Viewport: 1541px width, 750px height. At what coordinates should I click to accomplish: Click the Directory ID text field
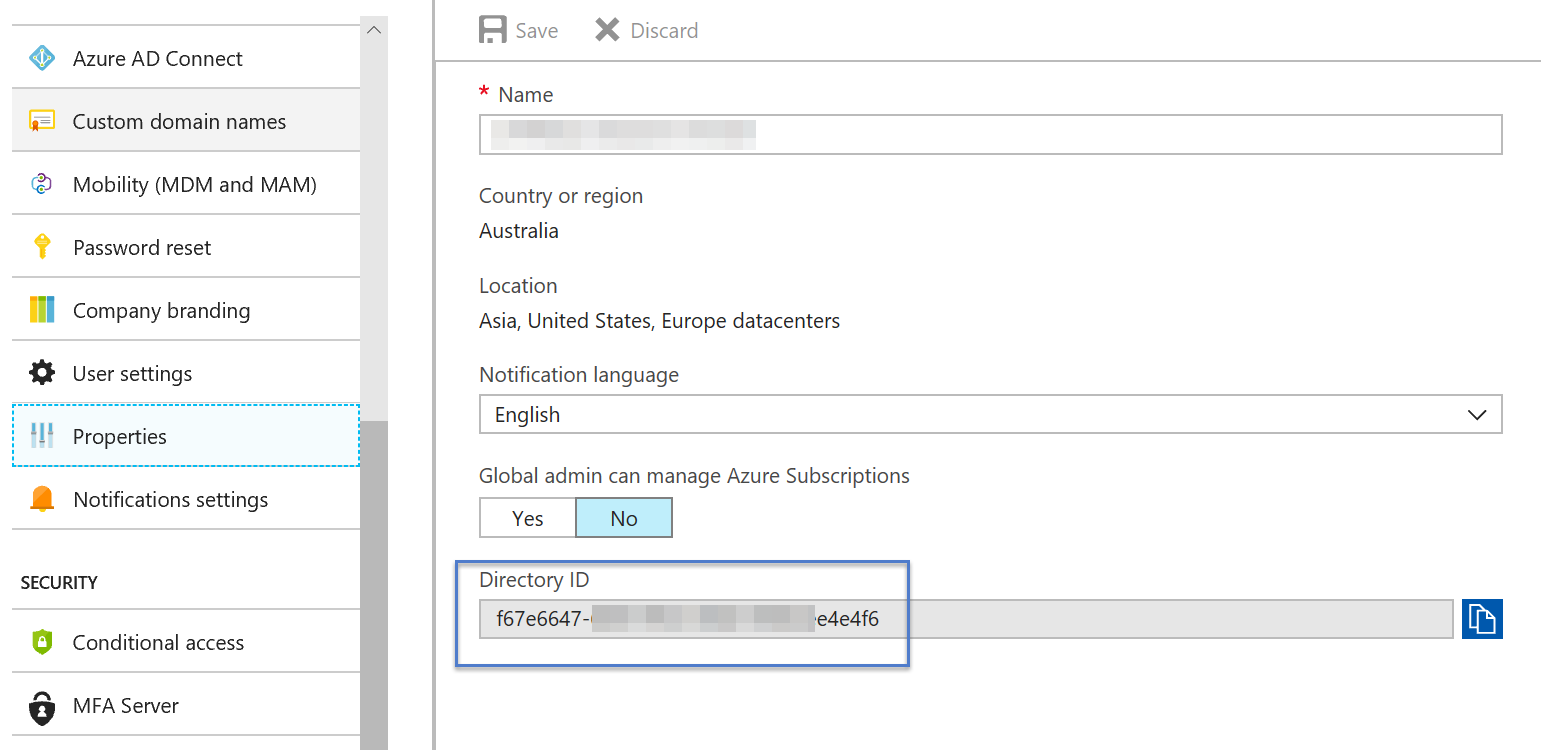click(966, 619)
